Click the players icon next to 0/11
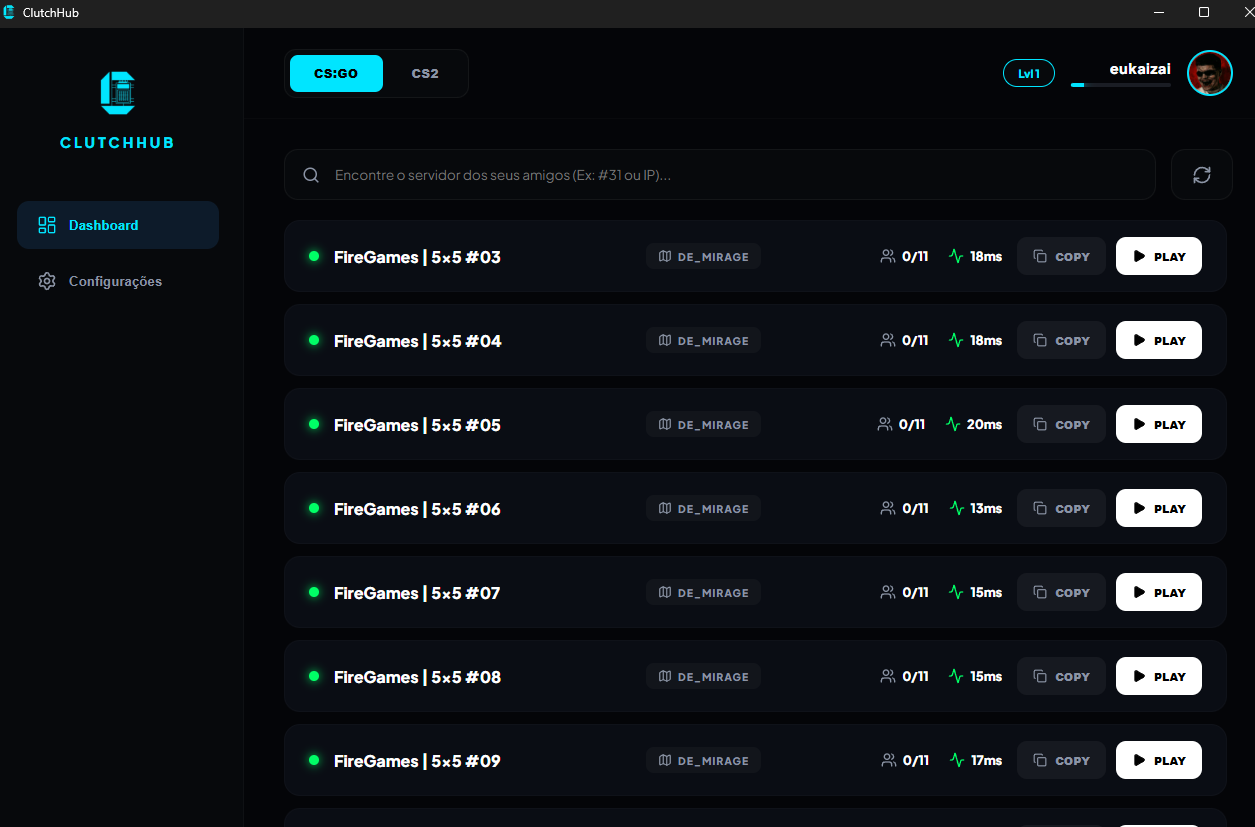The width and height of the screenshot is (1255, 827). click(887, 256)
